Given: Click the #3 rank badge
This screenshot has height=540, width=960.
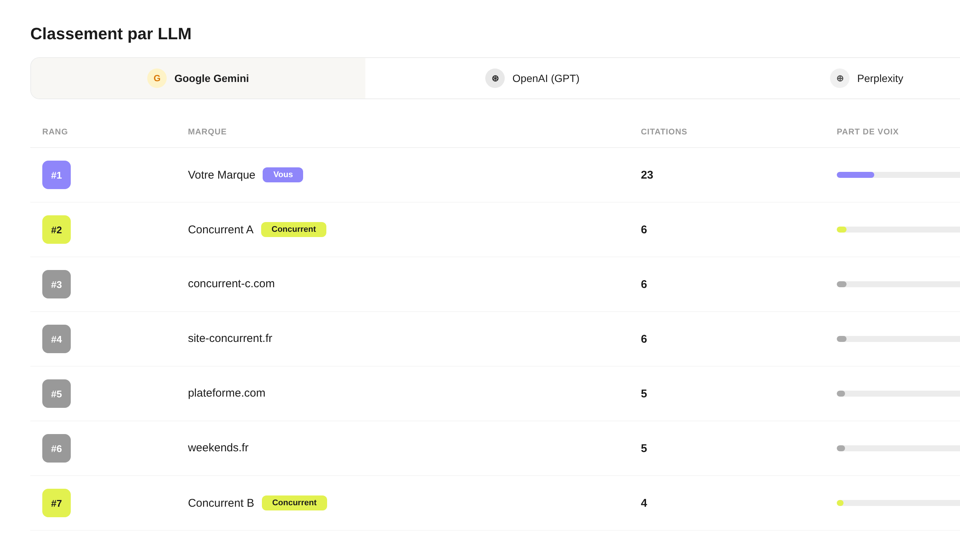Looking at the screenshot, I should pyautogui.click(x=56, y=284).
